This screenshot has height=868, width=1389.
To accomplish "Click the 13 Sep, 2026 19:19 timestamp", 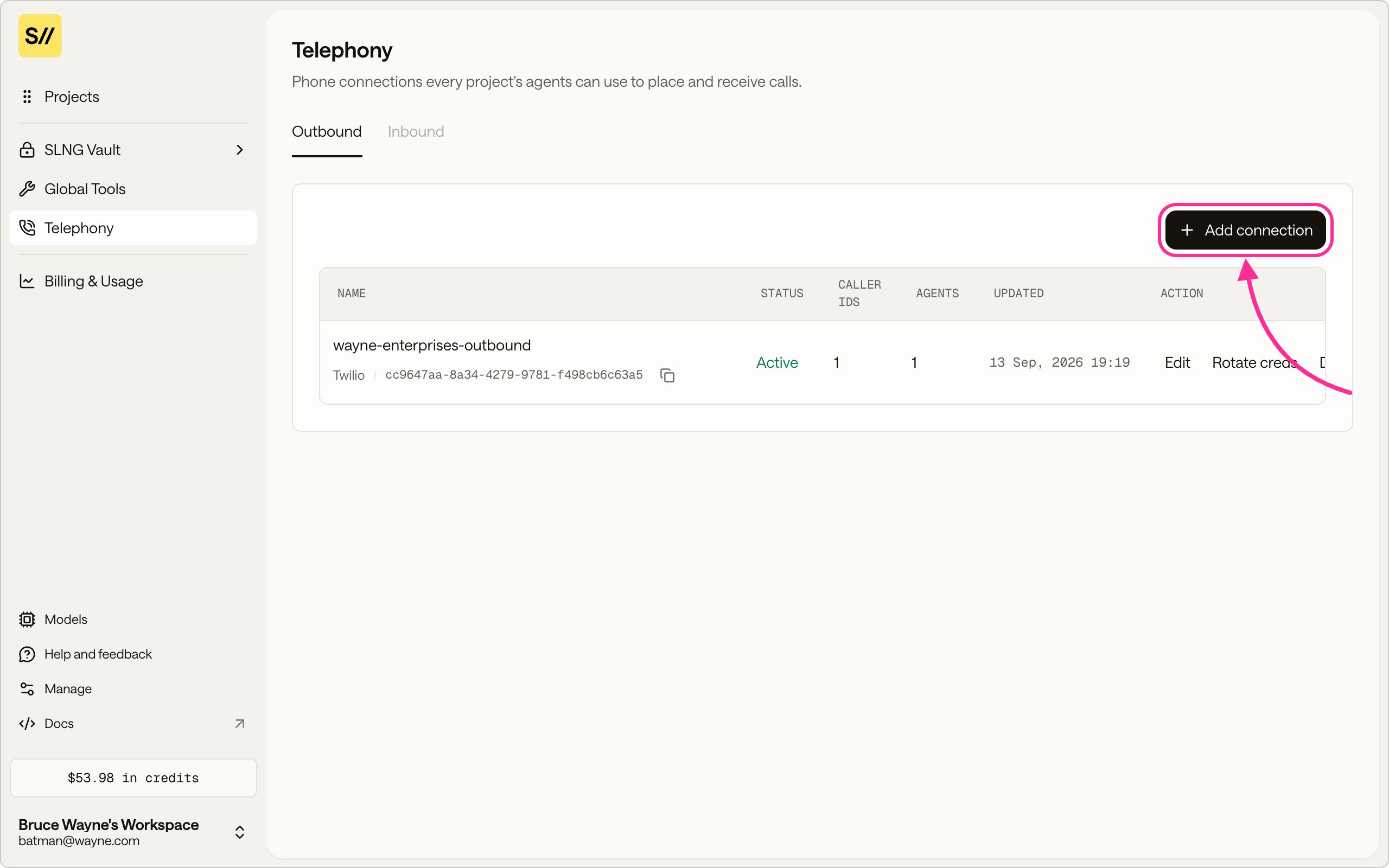I will [1060, 363].
